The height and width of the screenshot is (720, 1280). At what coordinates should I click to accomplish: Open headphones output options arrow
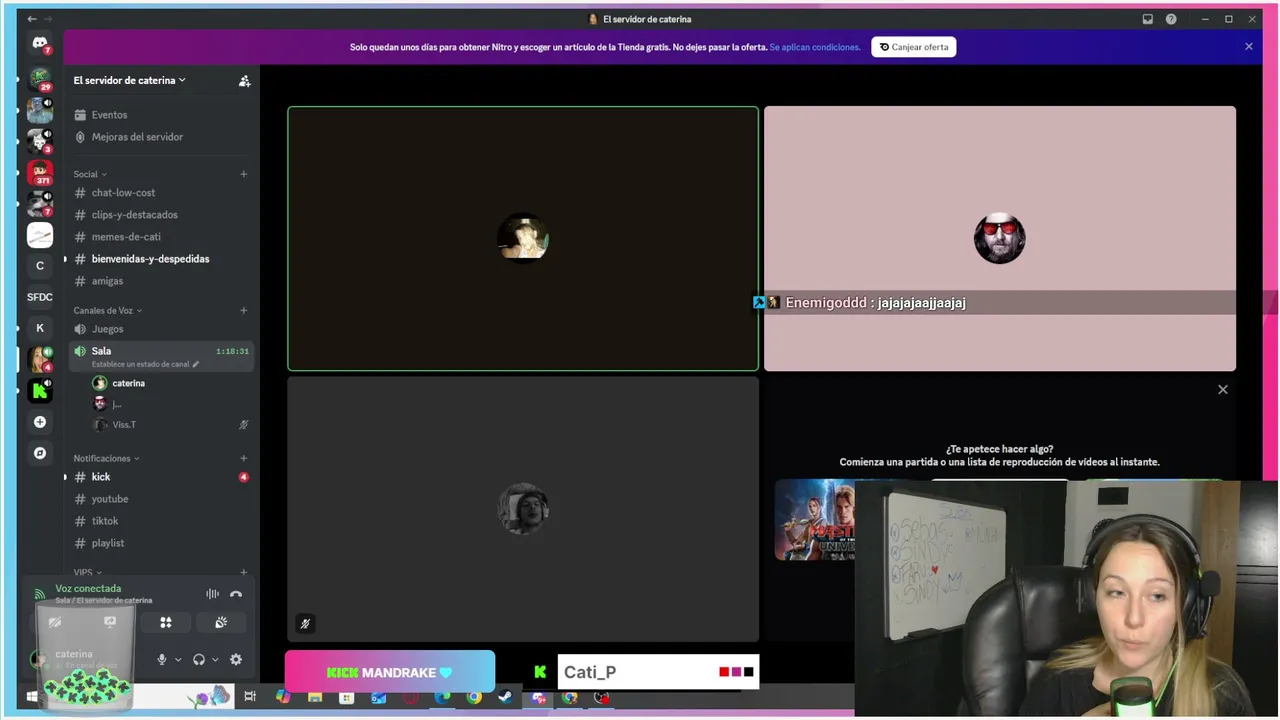[x=215, y=659]
